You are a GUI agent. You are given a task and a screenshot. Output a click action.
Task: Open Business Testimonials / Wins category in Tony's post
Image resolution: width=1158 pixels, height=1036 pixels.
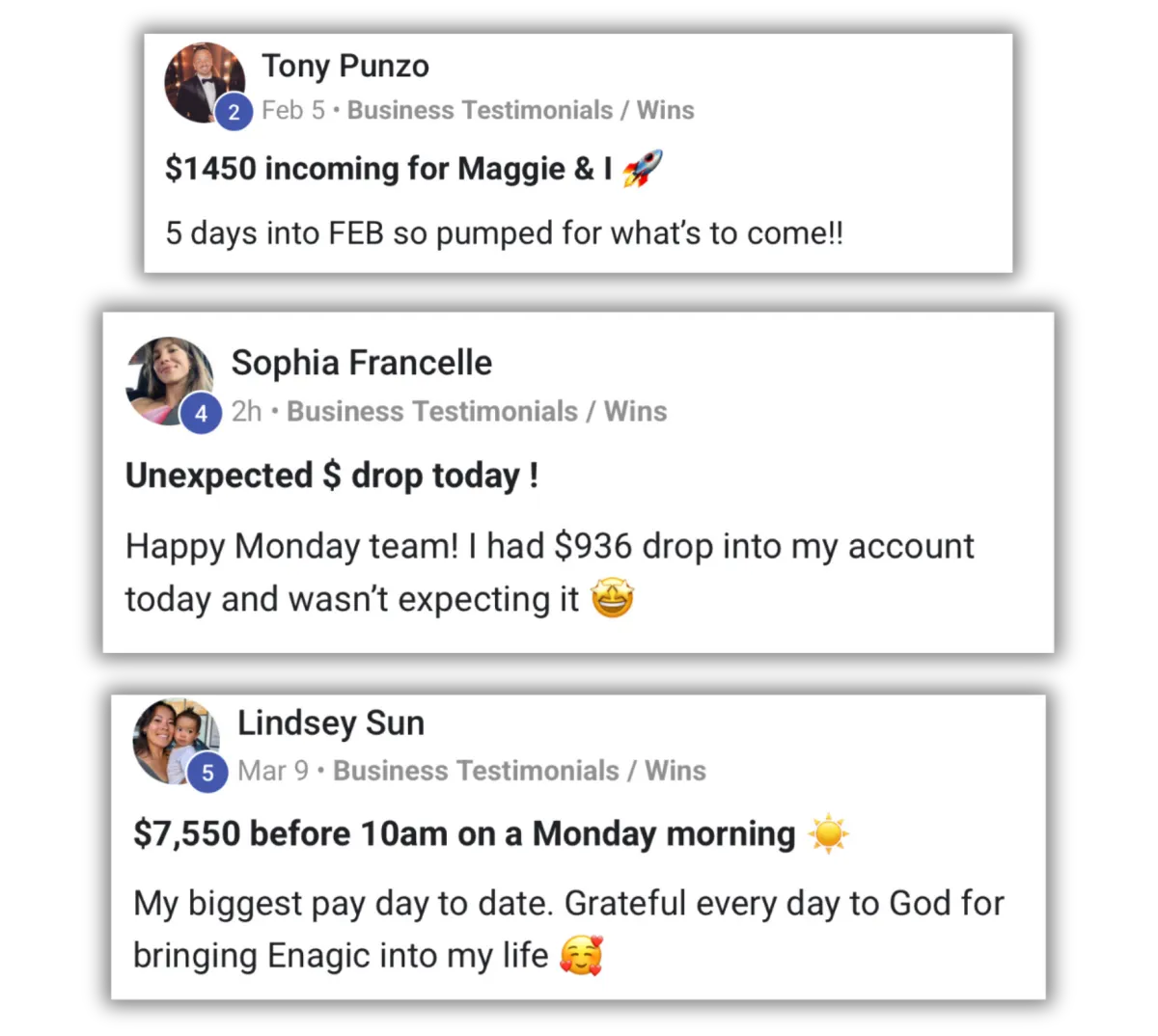pyautogui.click(x=521, y=110)
